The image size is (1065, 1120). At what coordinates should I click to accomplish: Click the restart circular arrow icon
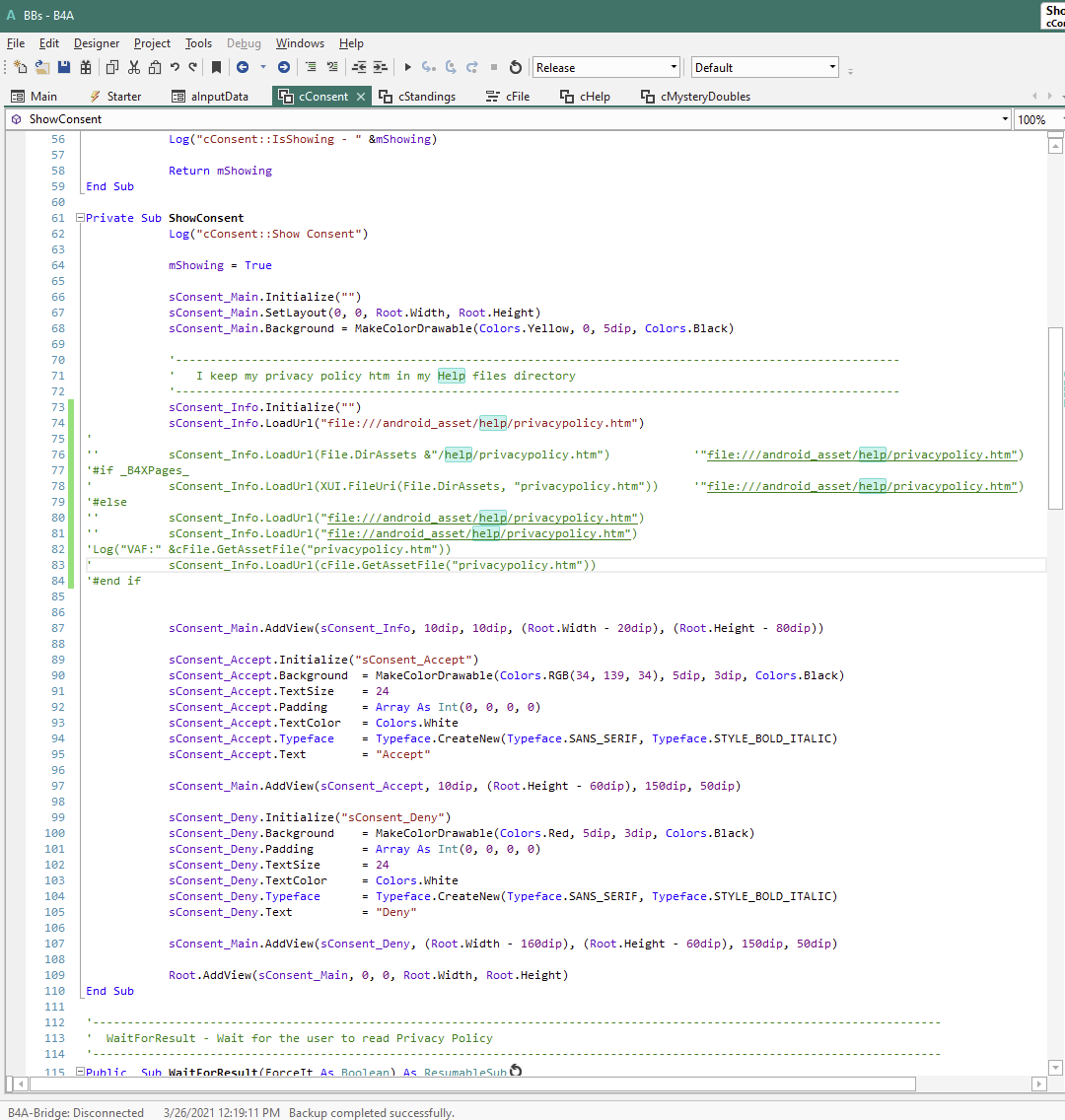coord(515,67)
